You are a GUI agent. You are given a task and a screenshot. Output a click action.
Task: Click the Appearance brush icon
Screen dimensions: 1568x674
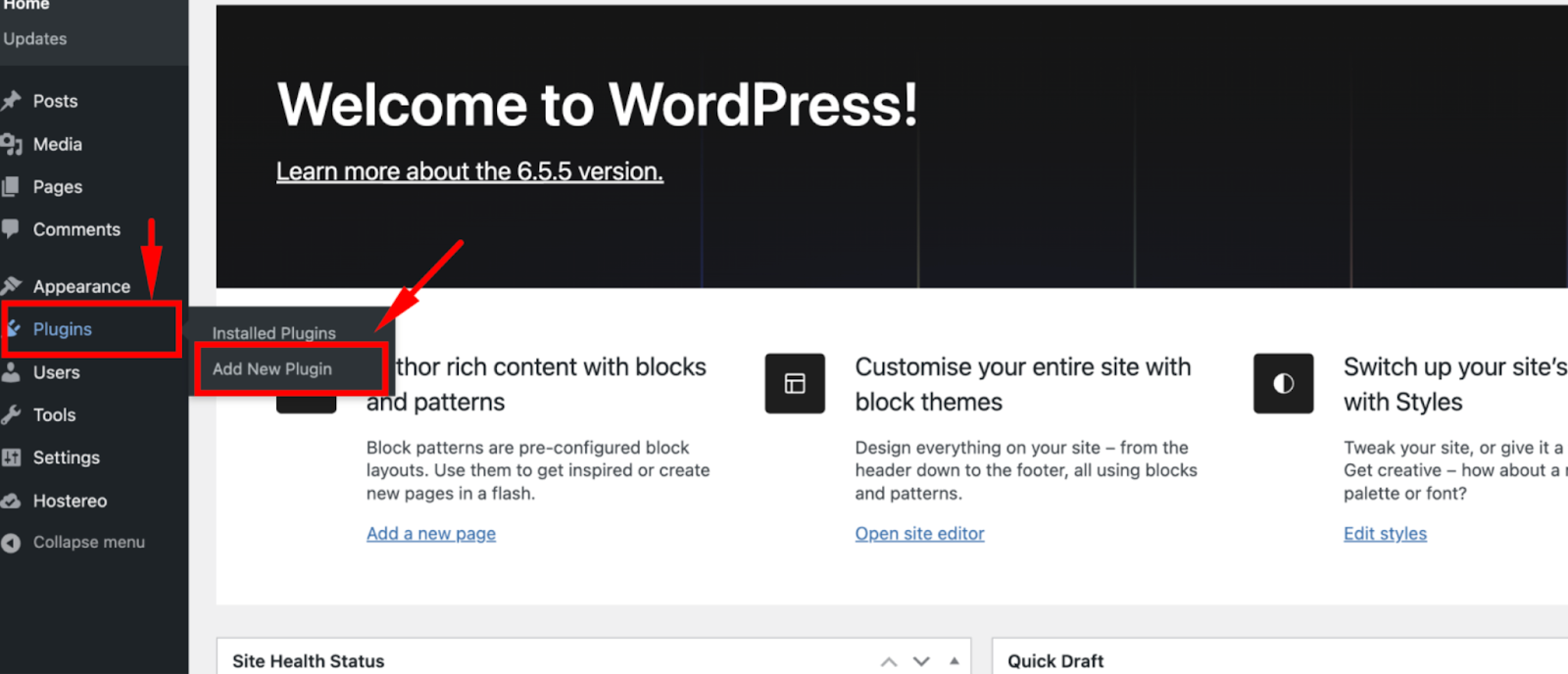[11, 286]
